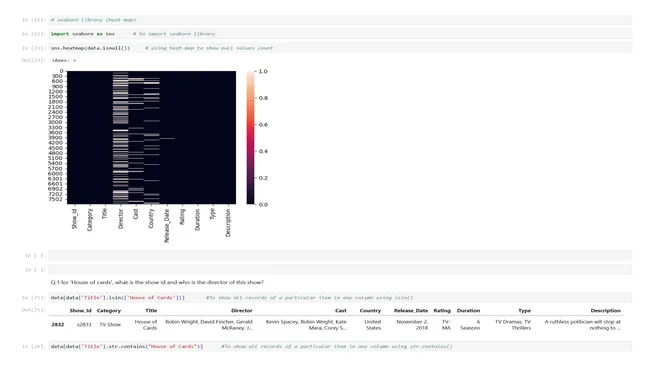
Task: Click the Country label on the heatmap x-axis
Action: coord(151,218)
